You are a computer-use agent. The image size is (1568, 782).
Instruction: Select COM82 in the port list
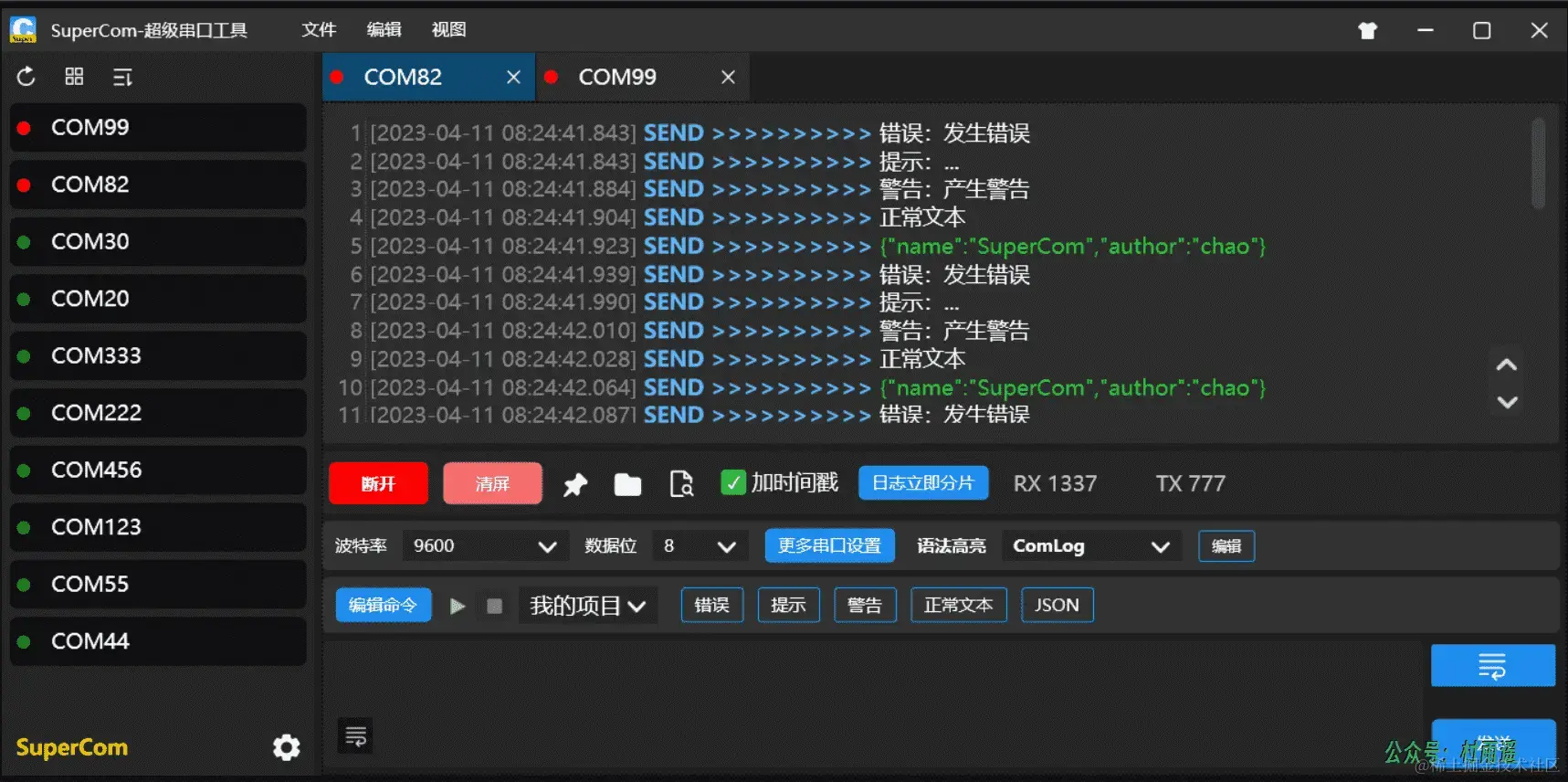pos(158,185)
